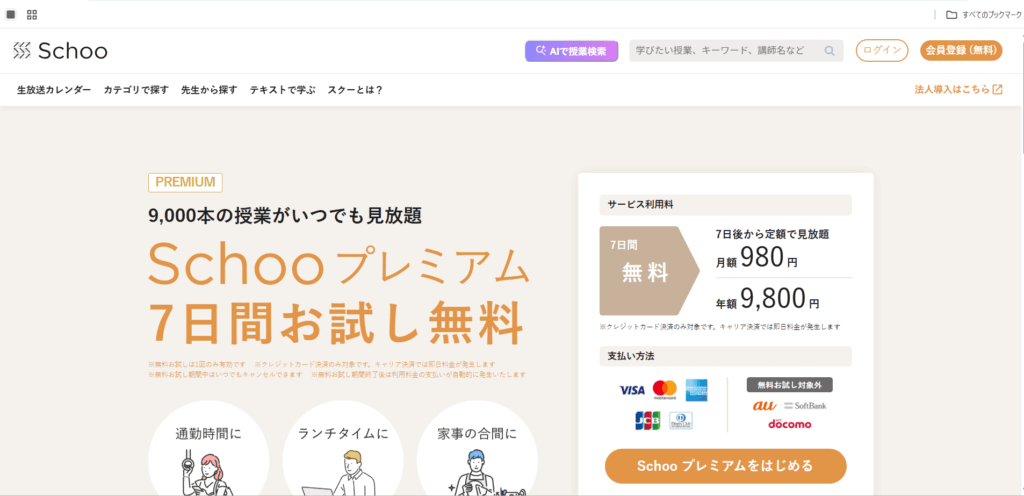The height and width of the screenshot is (496, 1024).
Task: Click the SoftBank logo
Action: click(805, 406)
